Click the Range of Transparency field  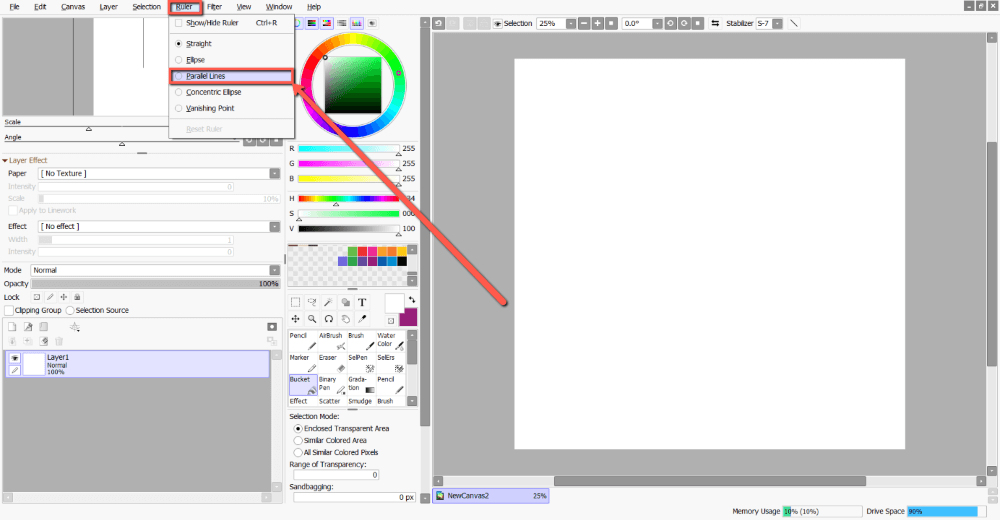click(337, 475)
